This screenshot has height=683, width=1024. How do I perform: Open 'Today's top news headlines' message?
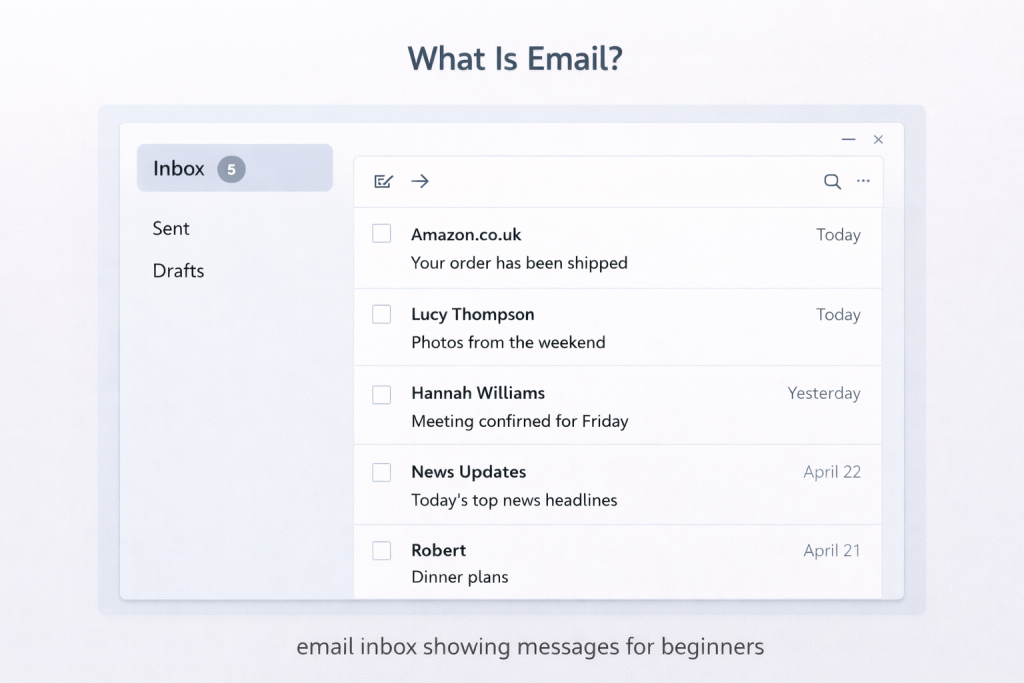(x=514, y=500)
